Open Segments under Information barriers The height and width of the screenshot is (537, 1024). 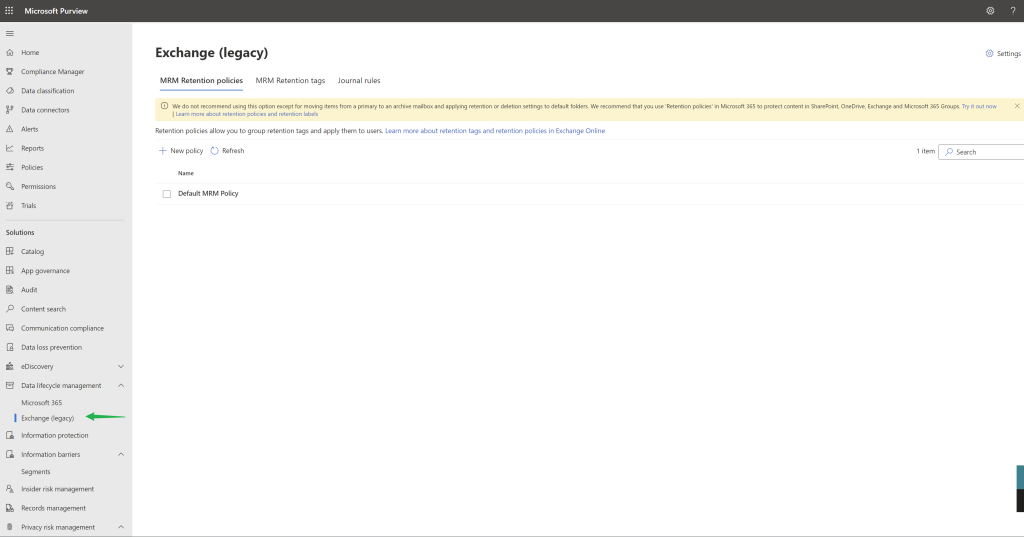point(35,472)
